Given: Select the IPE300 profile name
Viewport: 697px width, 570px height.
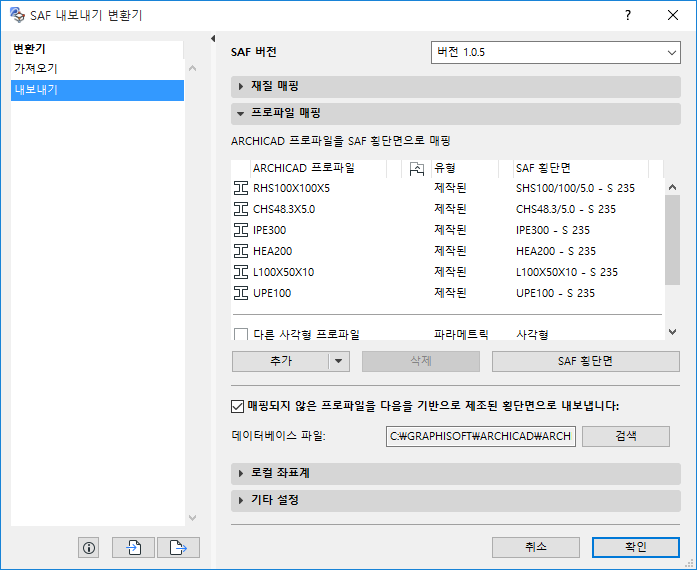Looking at the screenshot, I should pos(269,230).
